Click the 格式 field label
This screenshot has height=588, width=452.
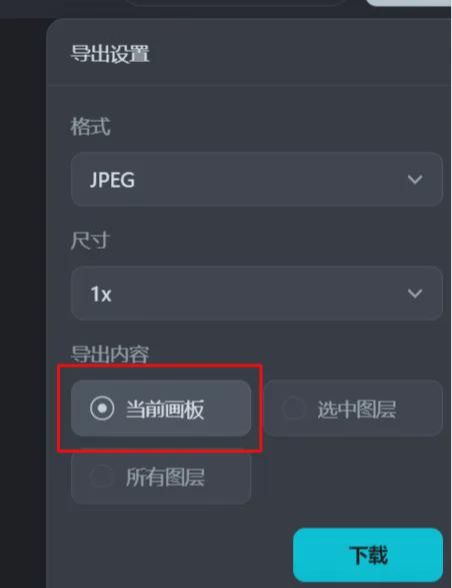90,126
